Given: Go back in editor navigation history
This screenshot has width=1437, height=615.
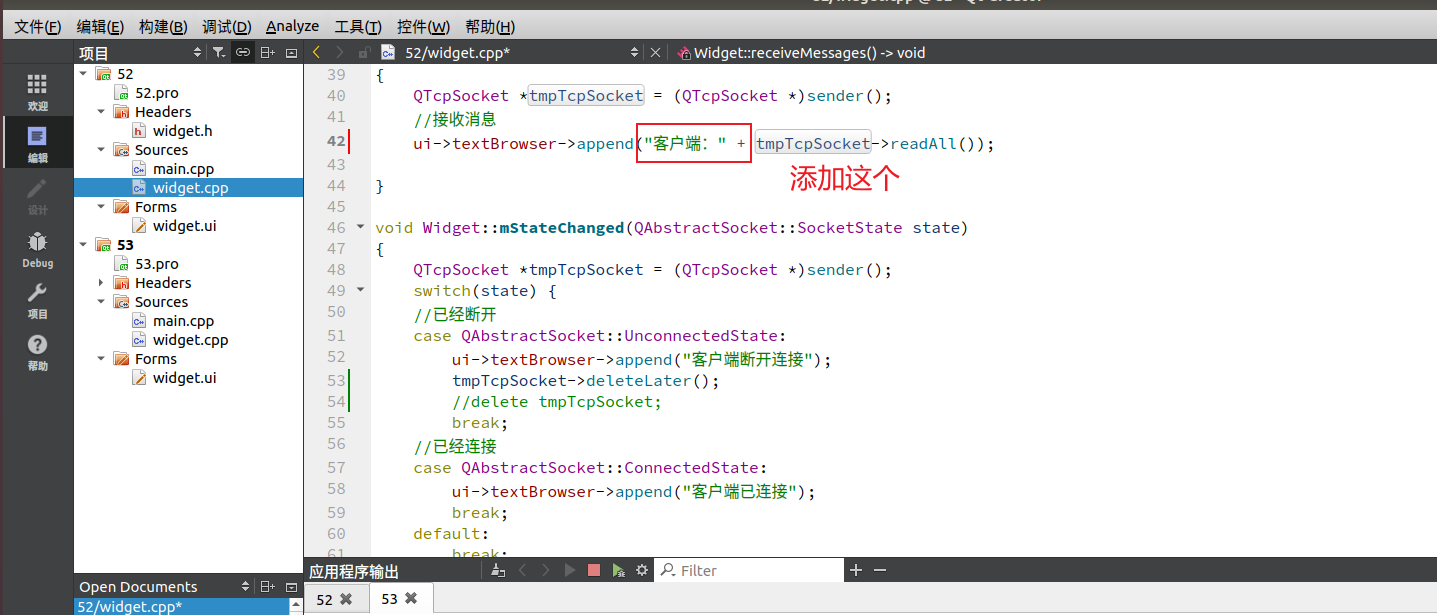Looking at the screenshot, I should pos(317,52).
